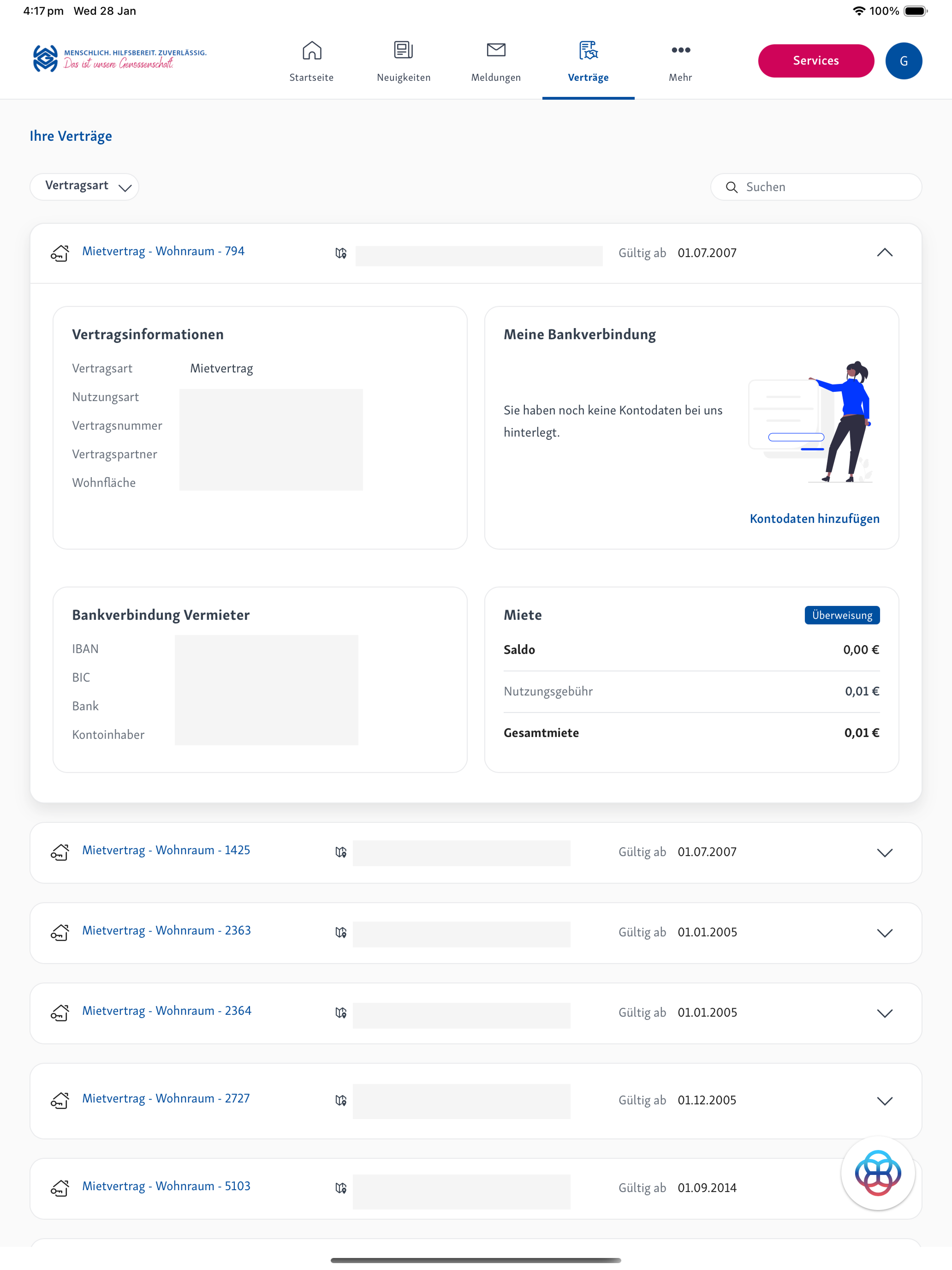Viewport: 952px width, 1270px height.
Task: Click house icon of Wohnraum - 1425
Action: (x=59, y=852)
